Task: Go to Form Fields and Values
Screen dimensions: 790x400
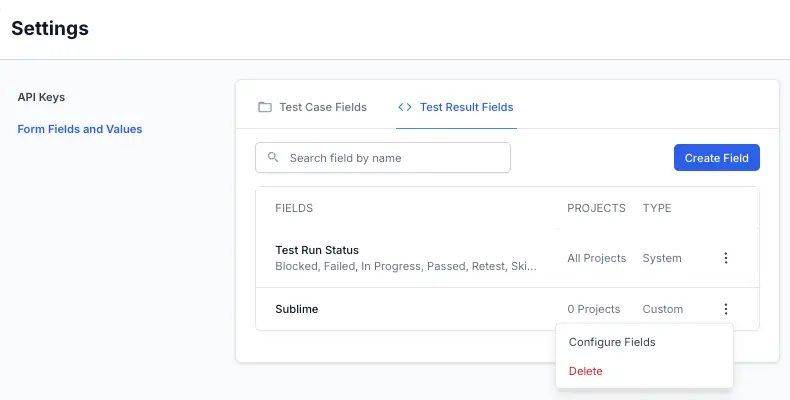Action: point(80,129)
